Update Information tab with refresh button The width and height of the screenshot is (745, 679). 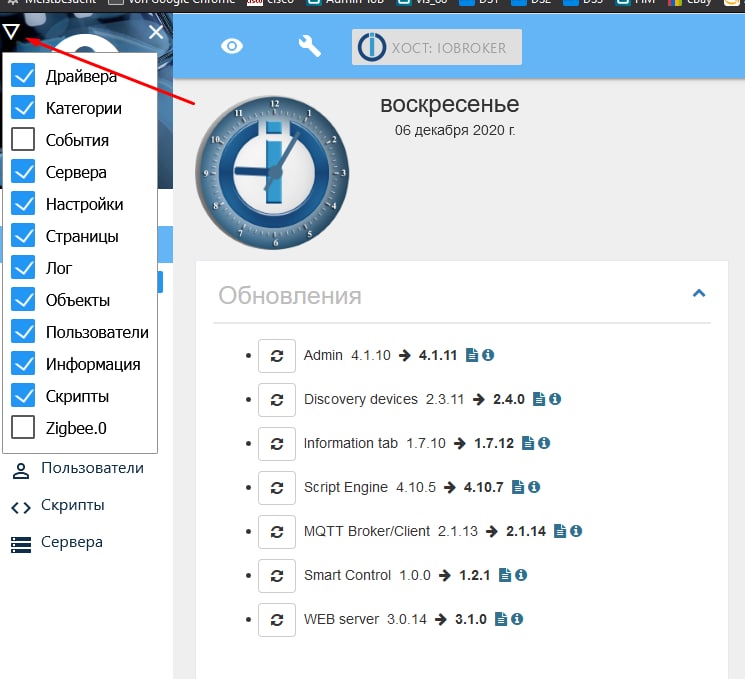(x=277, y=444)
